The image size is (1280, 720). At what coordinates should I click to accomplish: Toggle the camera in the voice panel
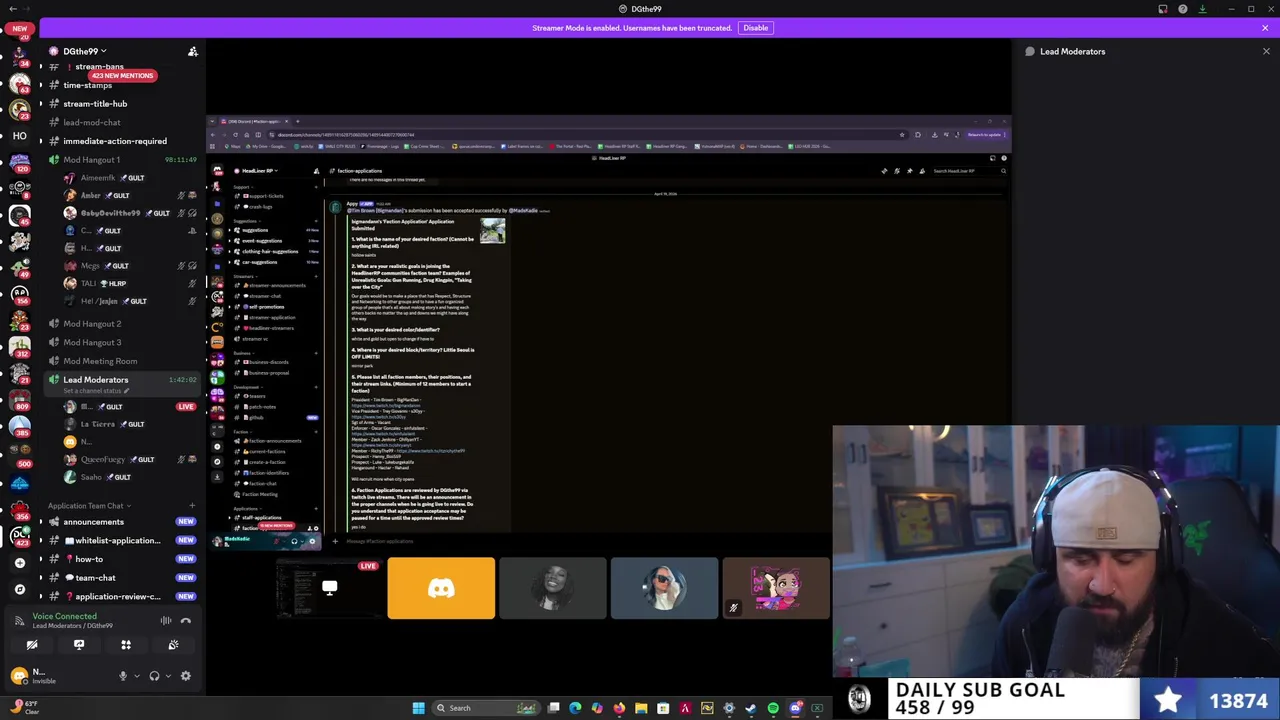32,645
